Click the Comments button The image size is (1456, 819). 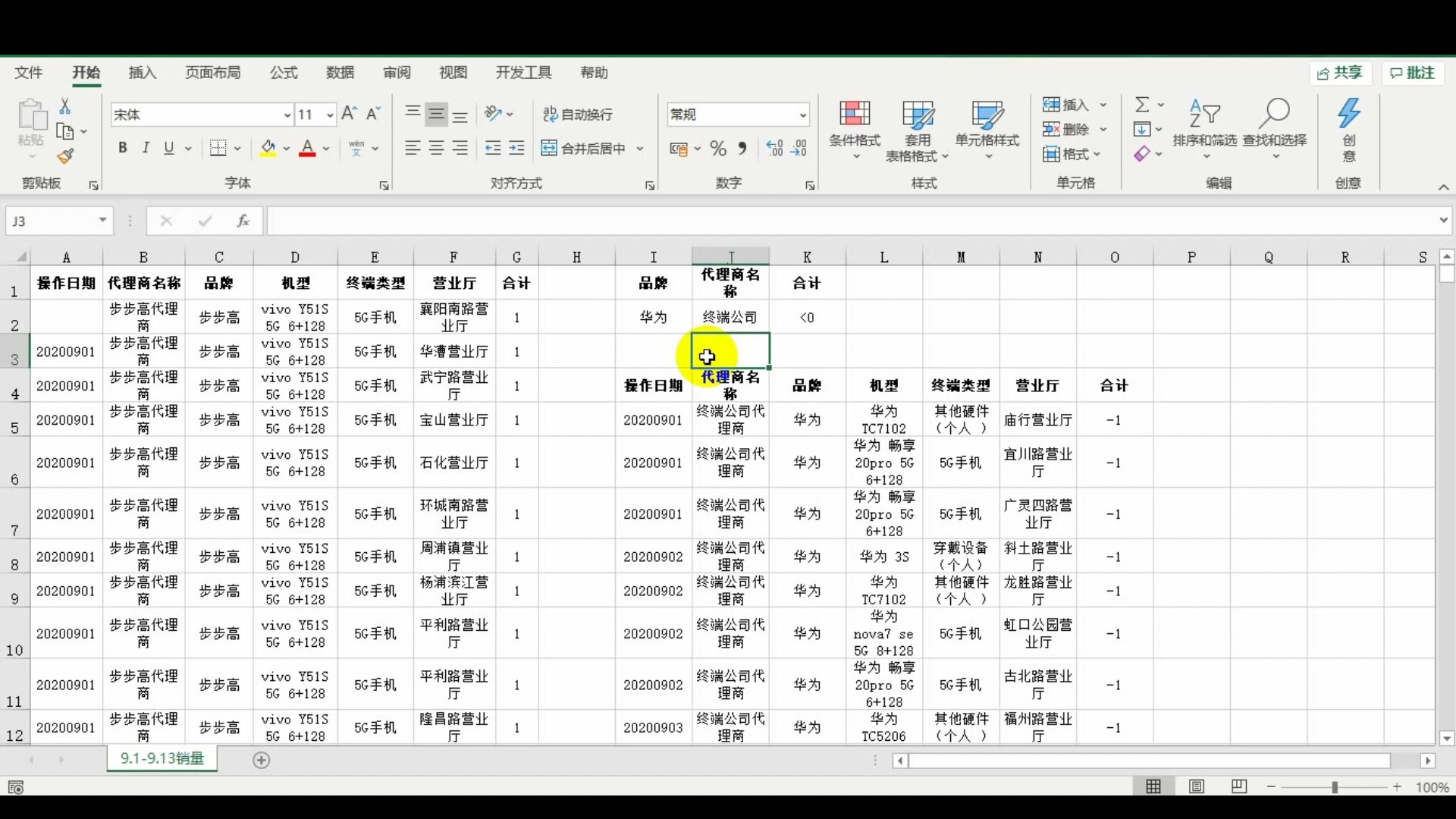pos(1412,73)
